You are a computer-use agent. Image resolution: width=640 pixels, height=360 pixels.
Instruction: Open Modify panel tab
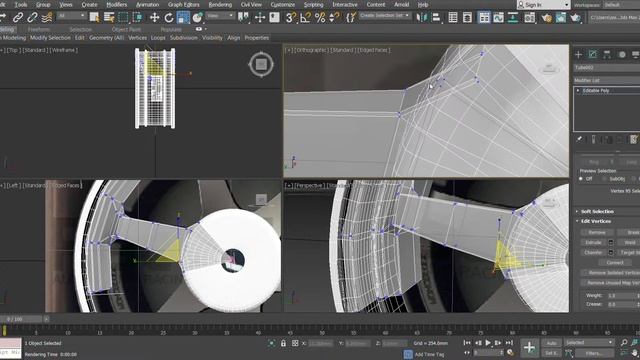(593, 54)
